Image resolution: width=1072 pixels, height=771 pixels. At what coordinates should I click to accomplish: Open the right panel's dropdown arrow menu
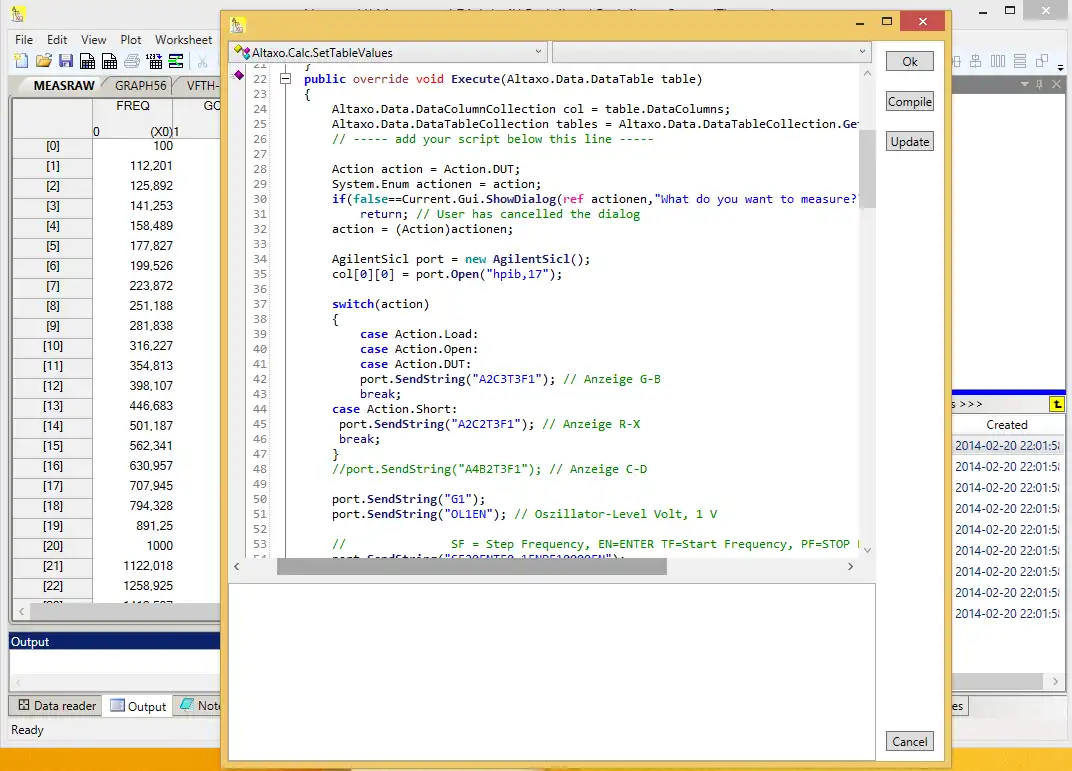pyautogui.click(x=1024, y=85)
